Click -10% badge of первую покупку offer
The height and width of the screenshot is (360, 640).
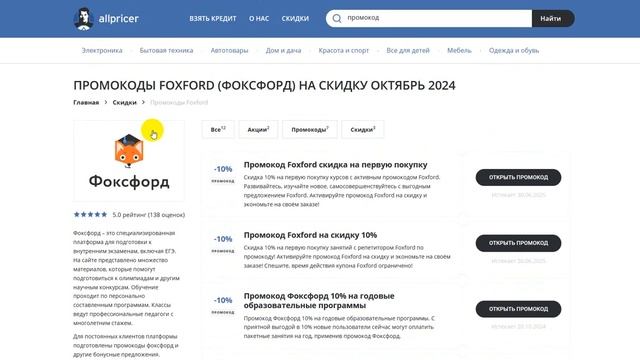(x=223, y=169)
